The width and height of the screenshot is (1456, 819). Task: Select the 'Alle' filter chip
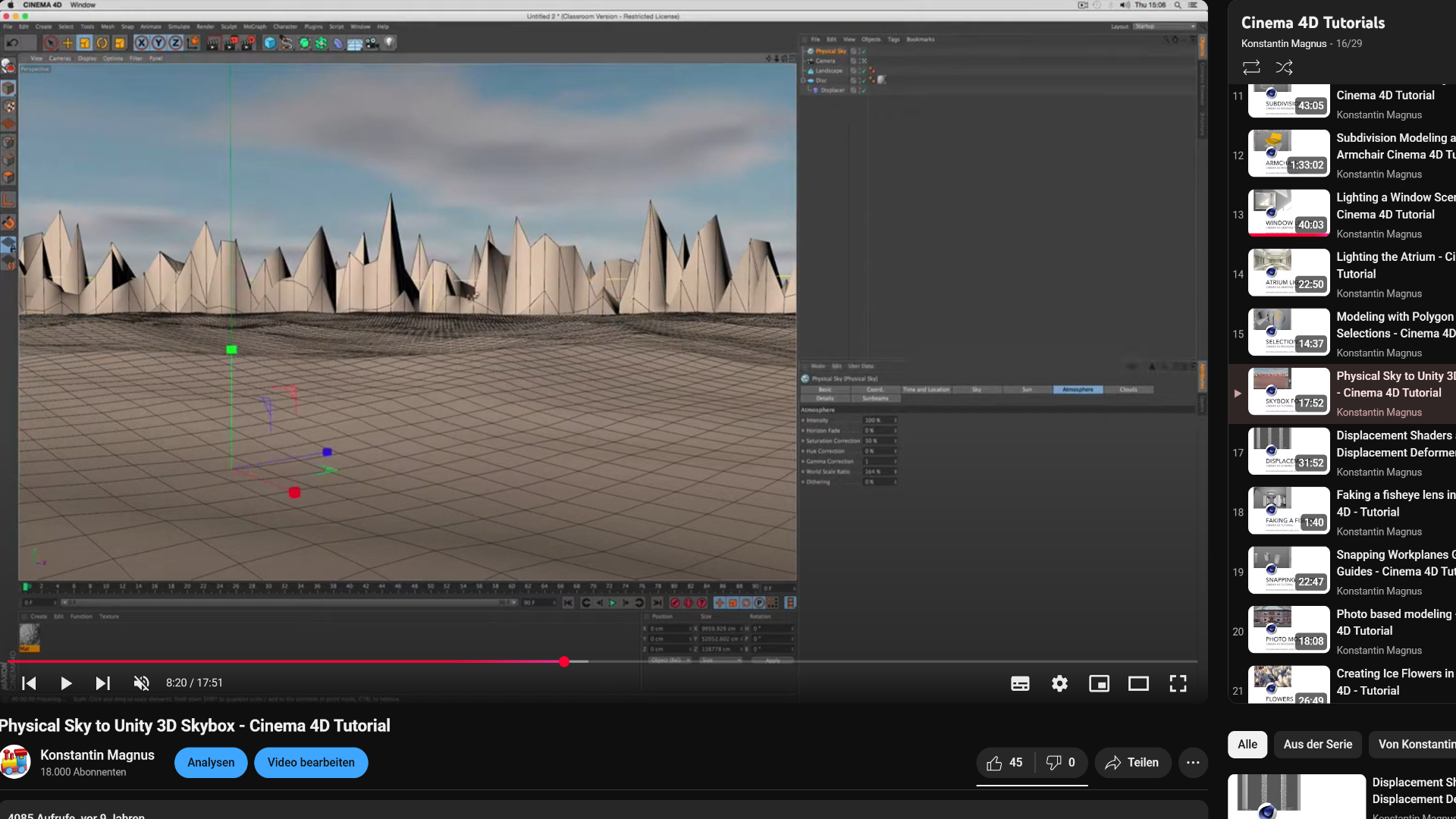pyautogui.click(x=1247, y=745)
